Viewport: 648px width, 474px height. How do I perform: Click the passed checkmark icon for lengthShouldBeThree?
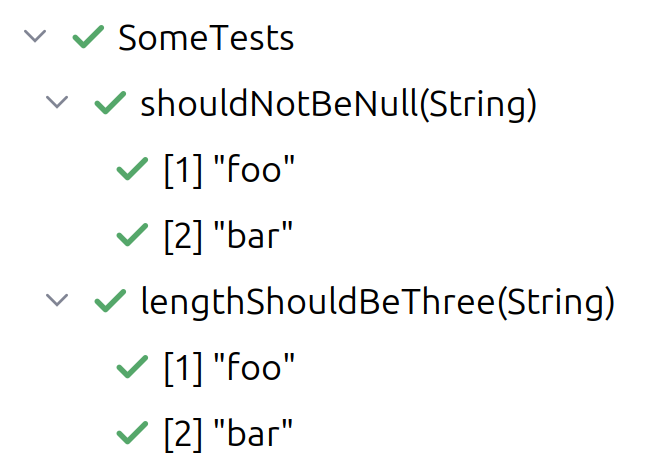(108, 302)
